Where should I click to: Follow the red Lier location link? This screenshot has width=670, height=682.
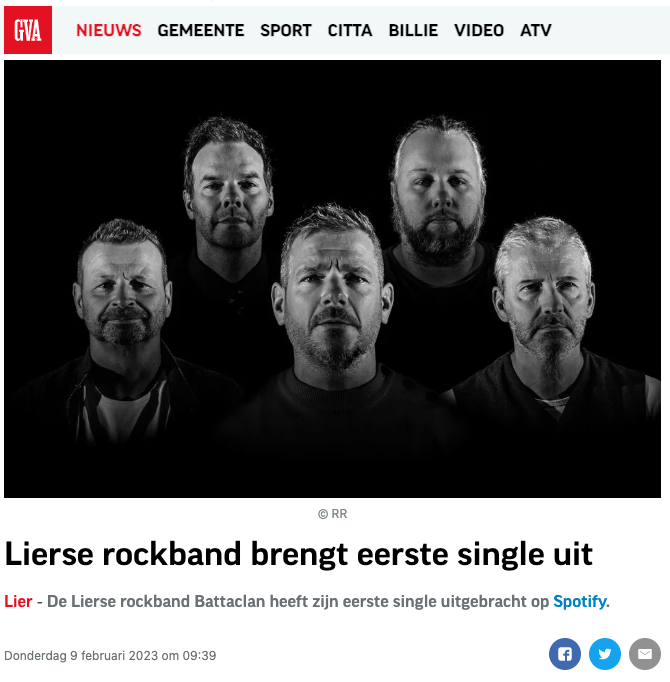click(x=18, y=602)
